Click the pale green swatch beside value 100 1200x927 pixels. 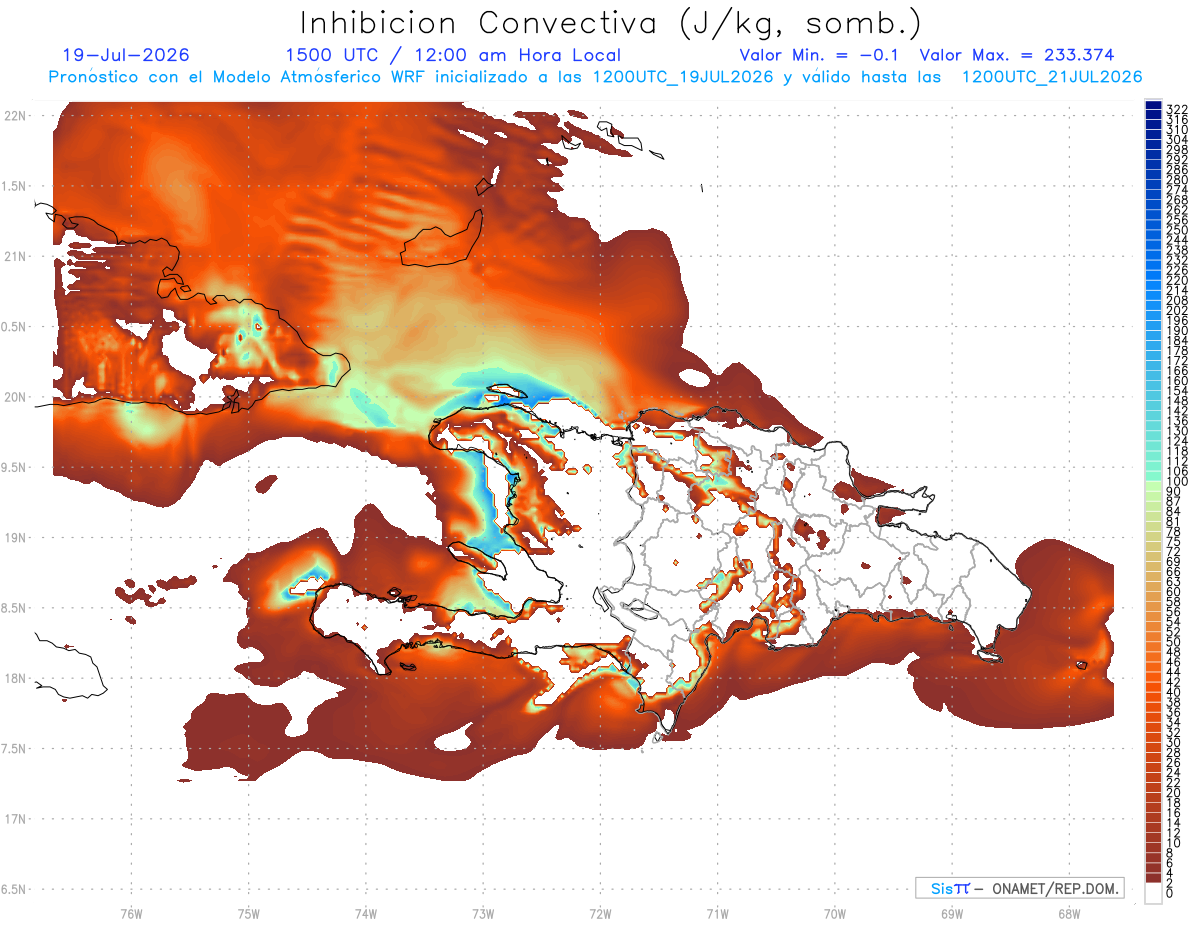pyautogui.click(x=1153, y=487)
